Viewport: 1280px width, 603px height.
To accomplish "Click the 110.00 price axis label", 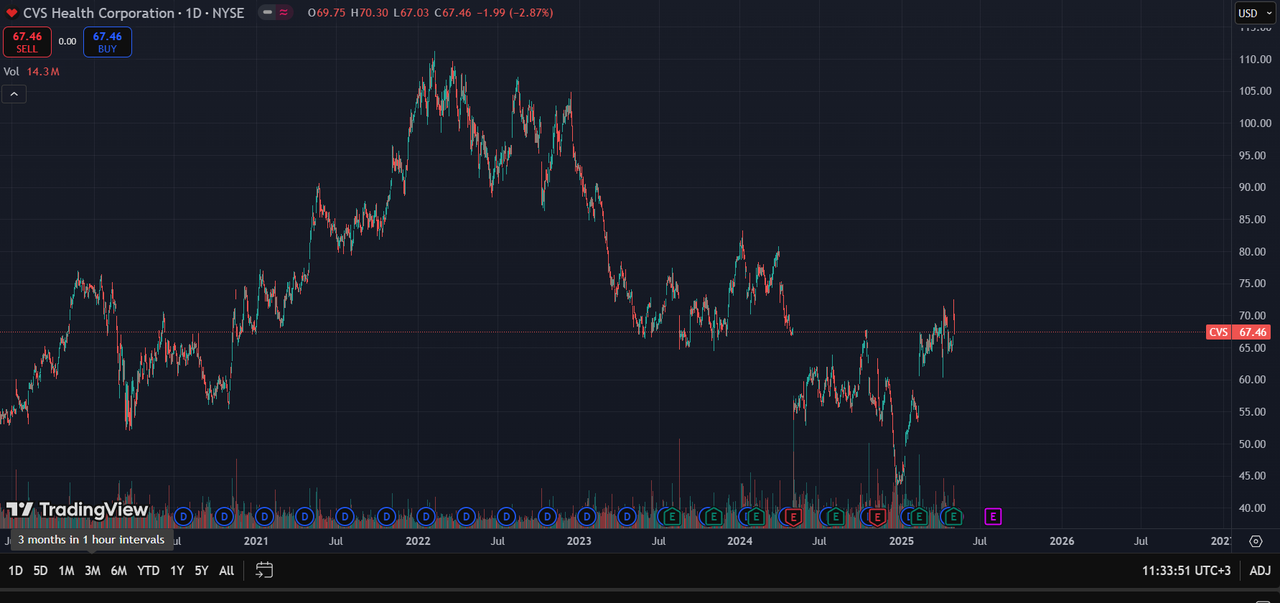I will coord(1254,59).
